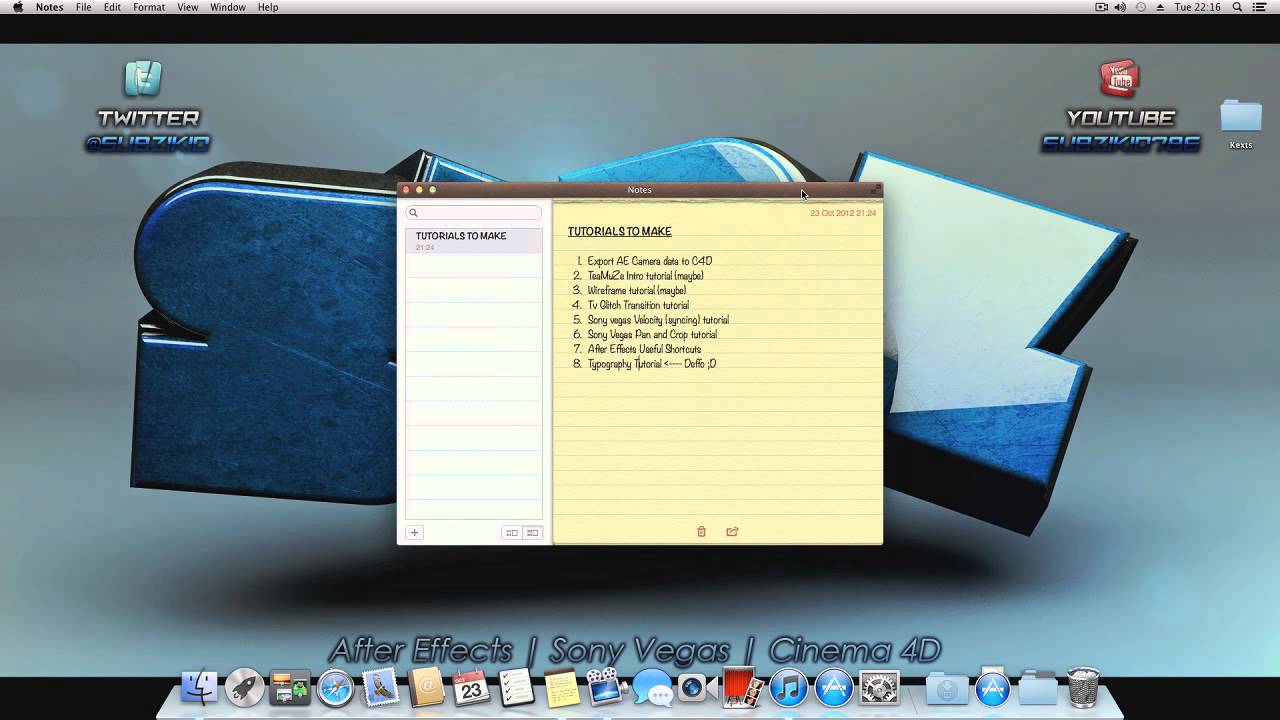Click the Wireframe tutorial (maybe) line
Image resolution: width=1280 pixels, height=720 pixels.
(x=636, y=290)
